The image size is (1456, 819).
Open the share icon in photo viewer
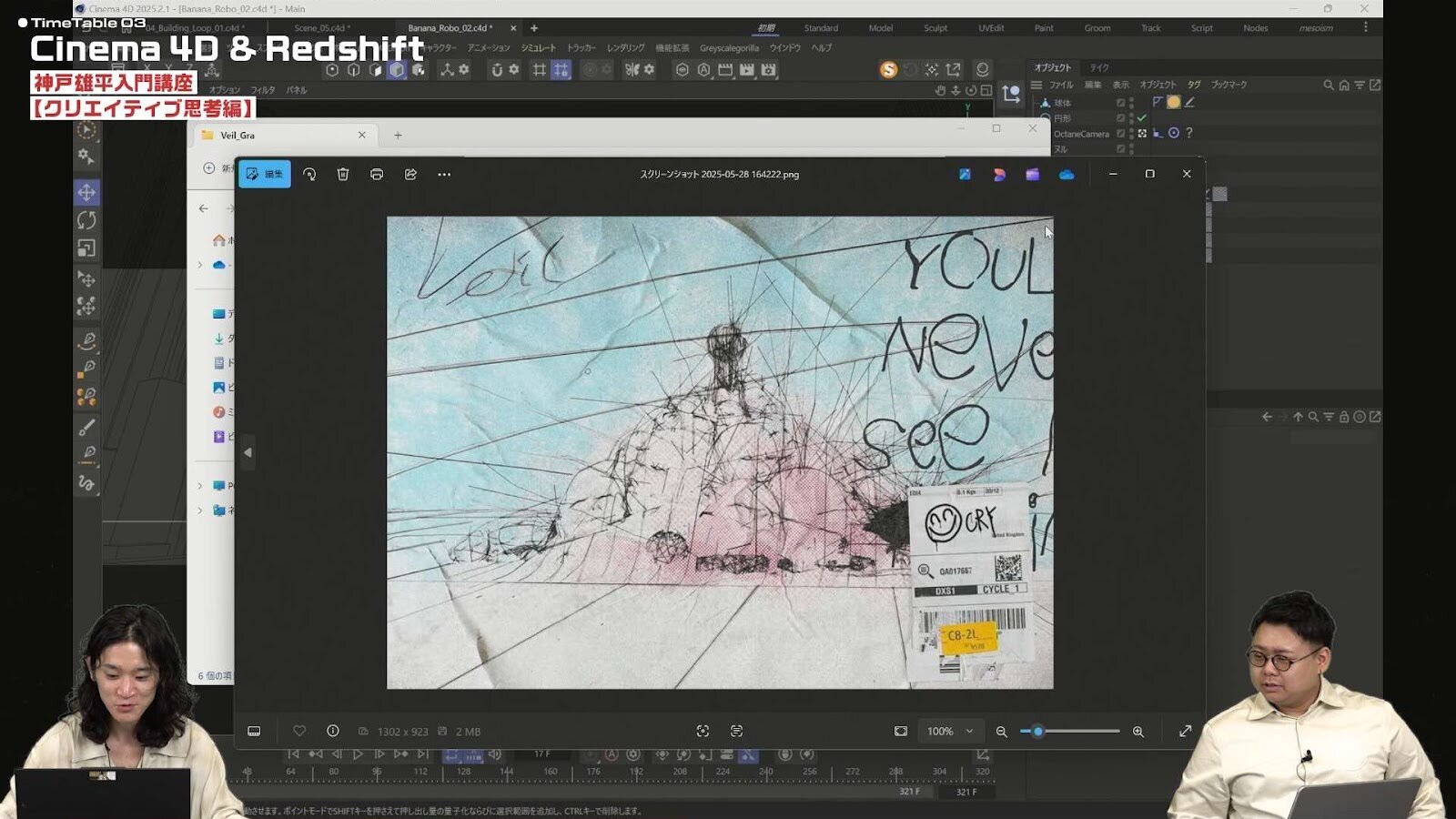click(x=410, y=174)
